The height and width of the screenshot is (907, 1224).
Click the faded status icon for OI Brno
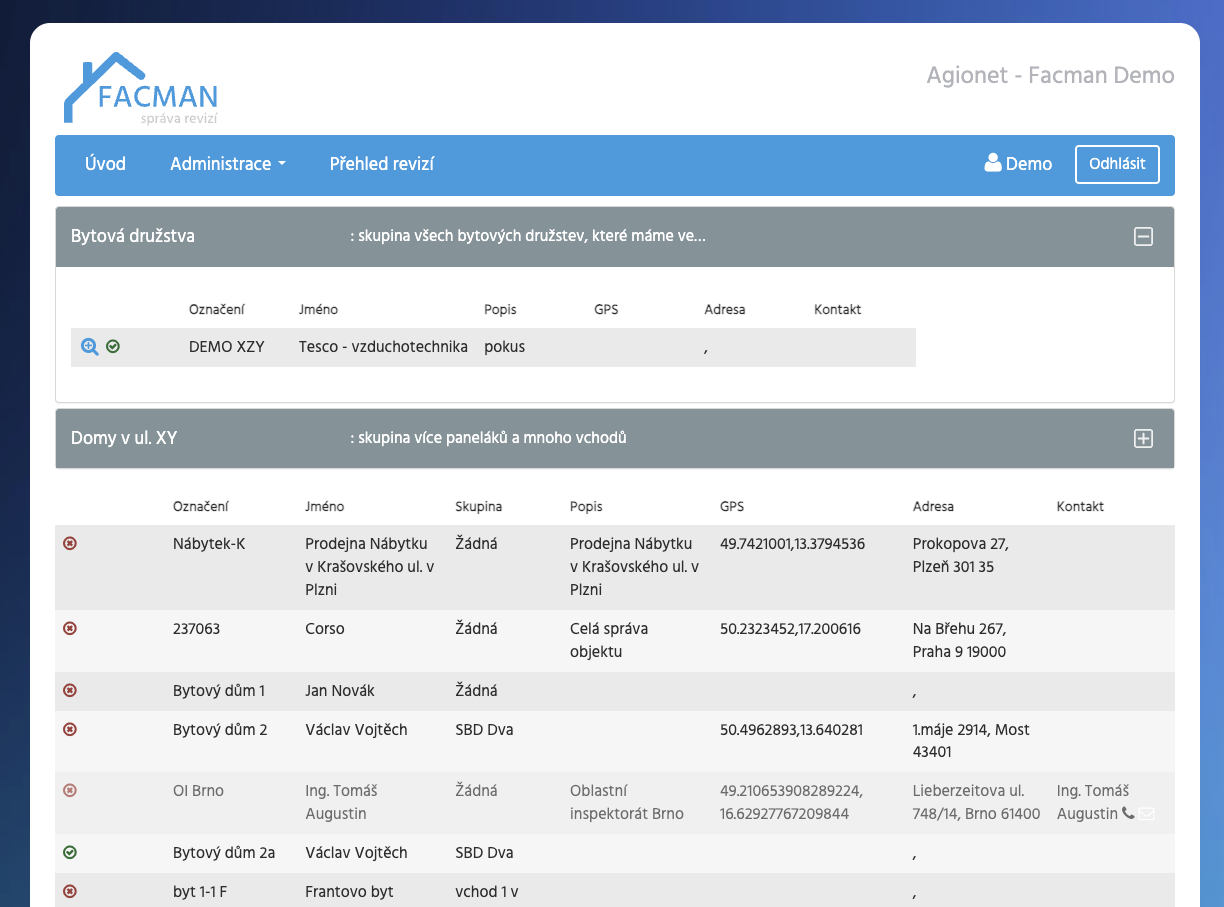[x=70, y=790]
